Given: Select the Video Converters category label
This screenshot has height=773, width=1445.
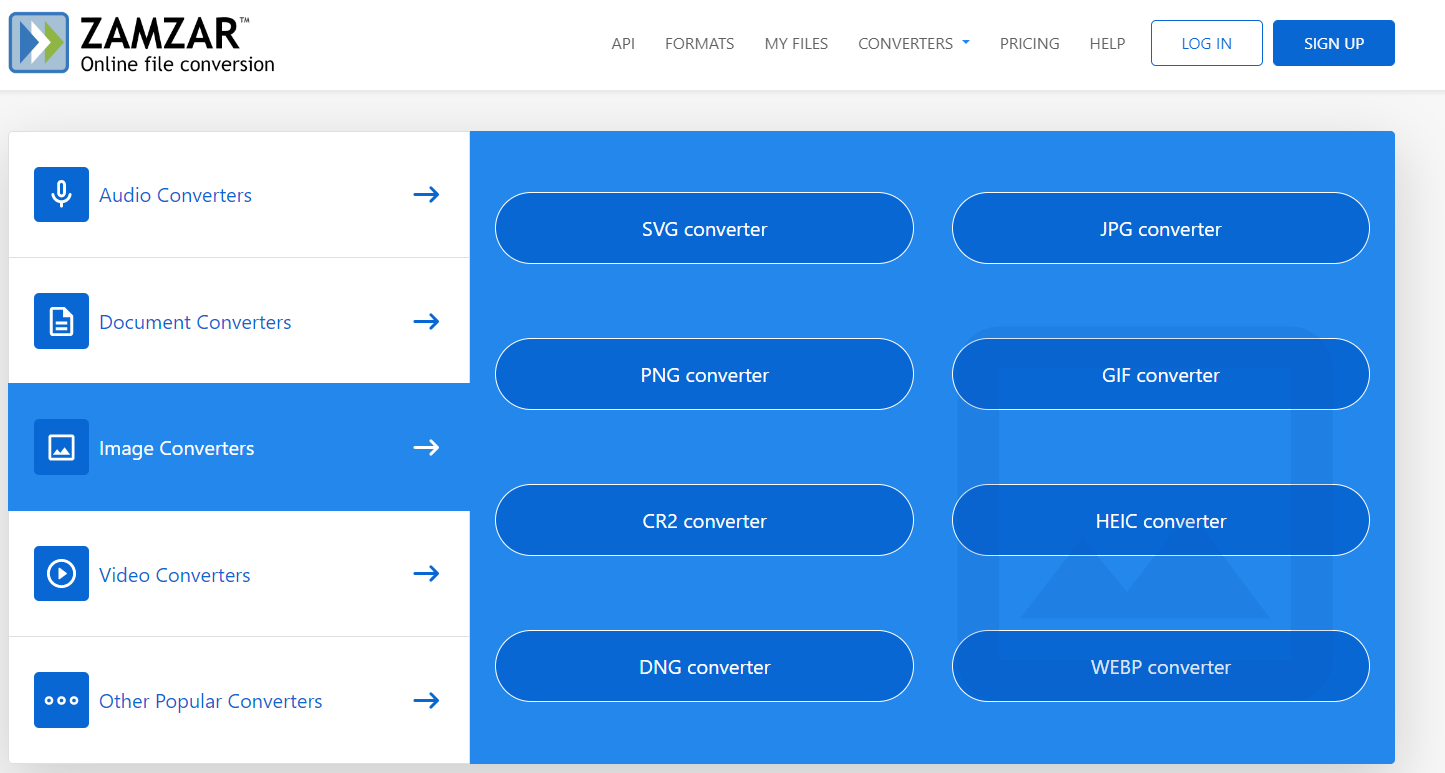Looking at the screenshot, I should point(174,575).
